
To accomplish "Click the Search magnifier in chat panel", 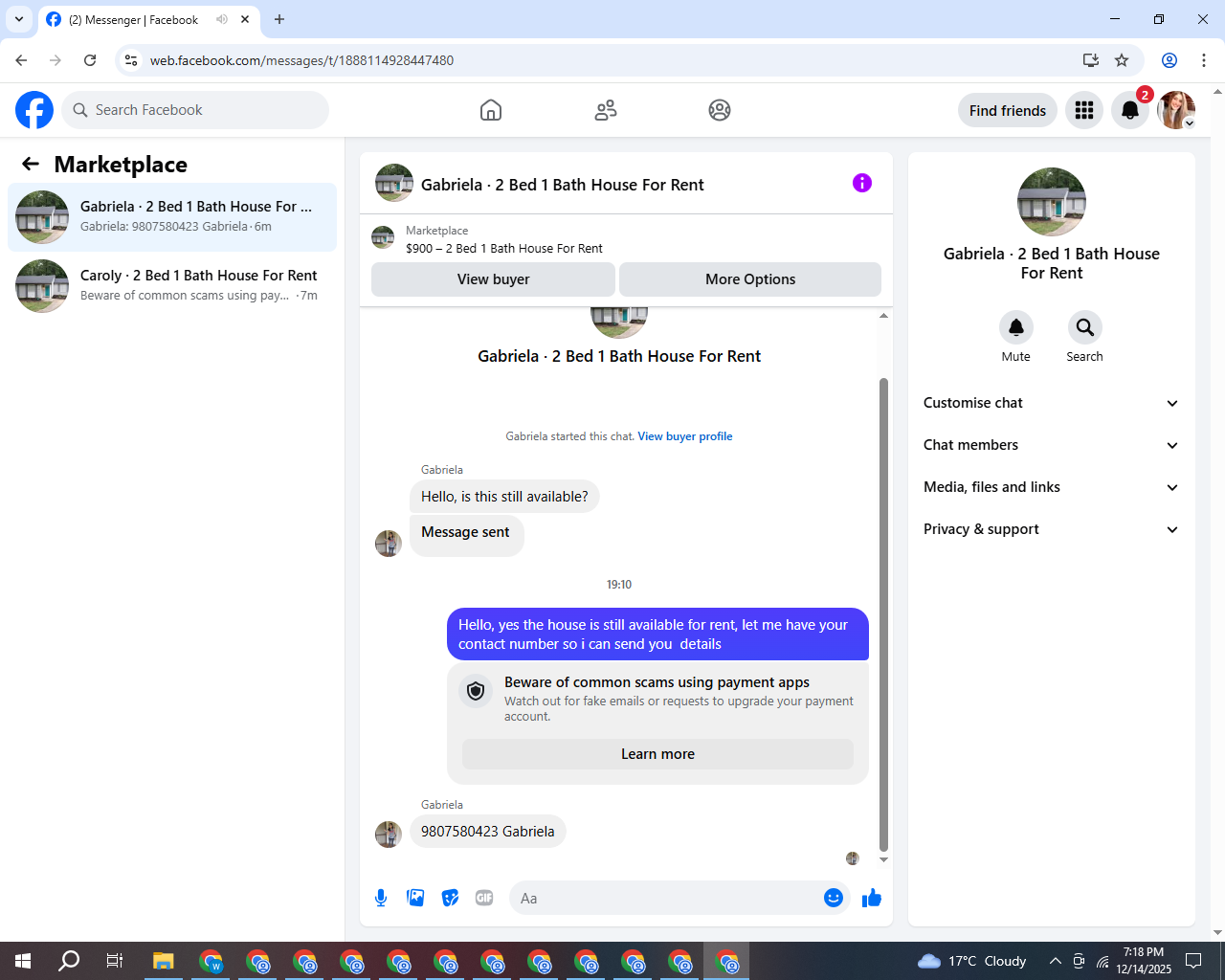I will [x=1085, y=327].
